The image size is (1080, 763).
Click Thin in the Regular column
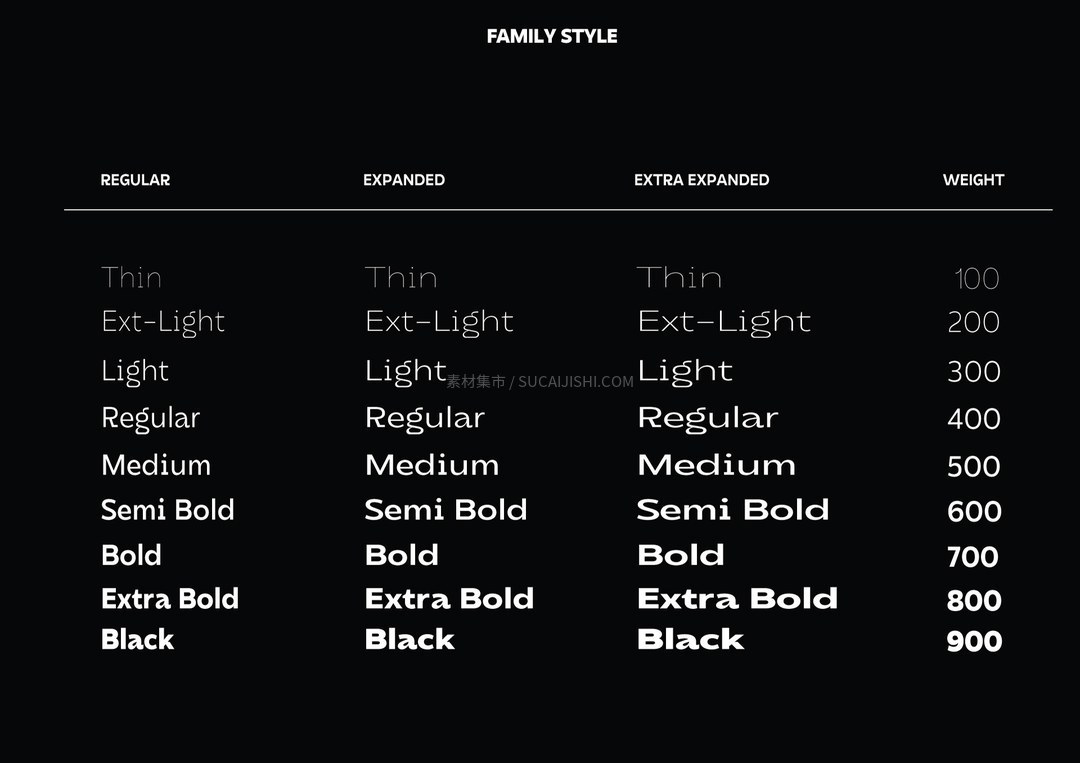132,278
